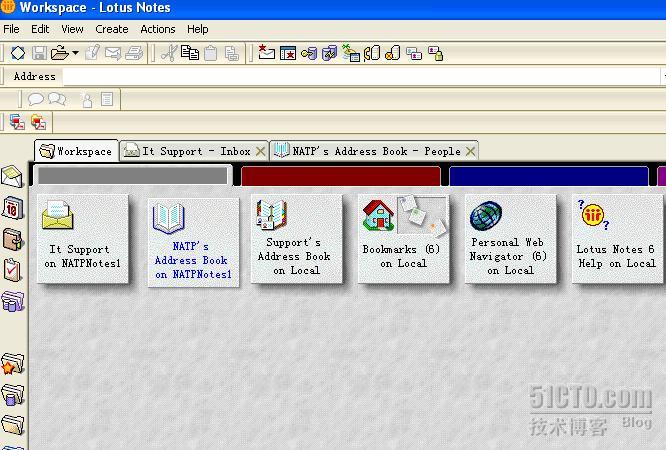Open the Edit menu
The image size is (666, 450).
click(x=40, y=29)
